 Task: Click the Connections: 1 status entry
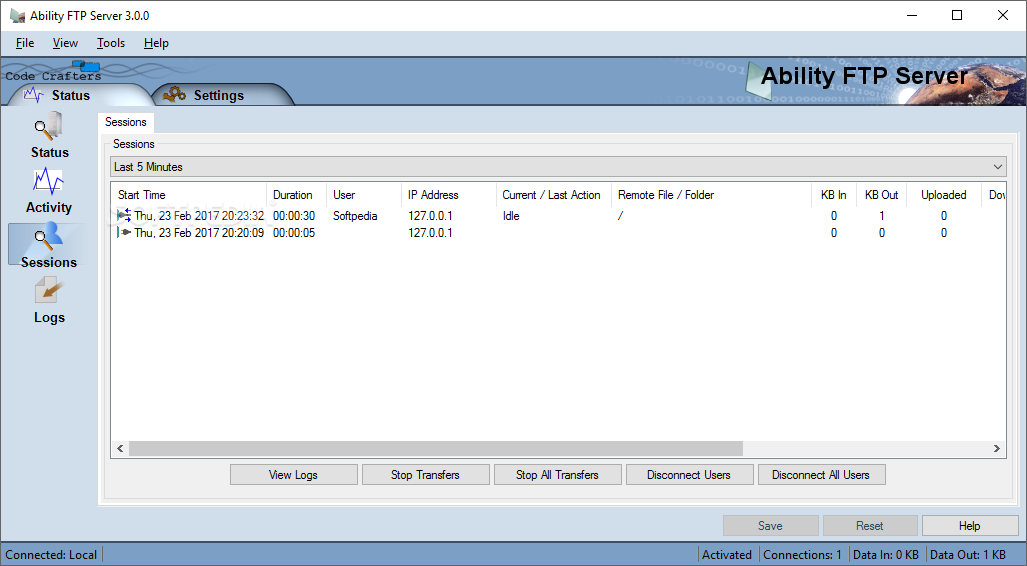click(x=802, y=555)
